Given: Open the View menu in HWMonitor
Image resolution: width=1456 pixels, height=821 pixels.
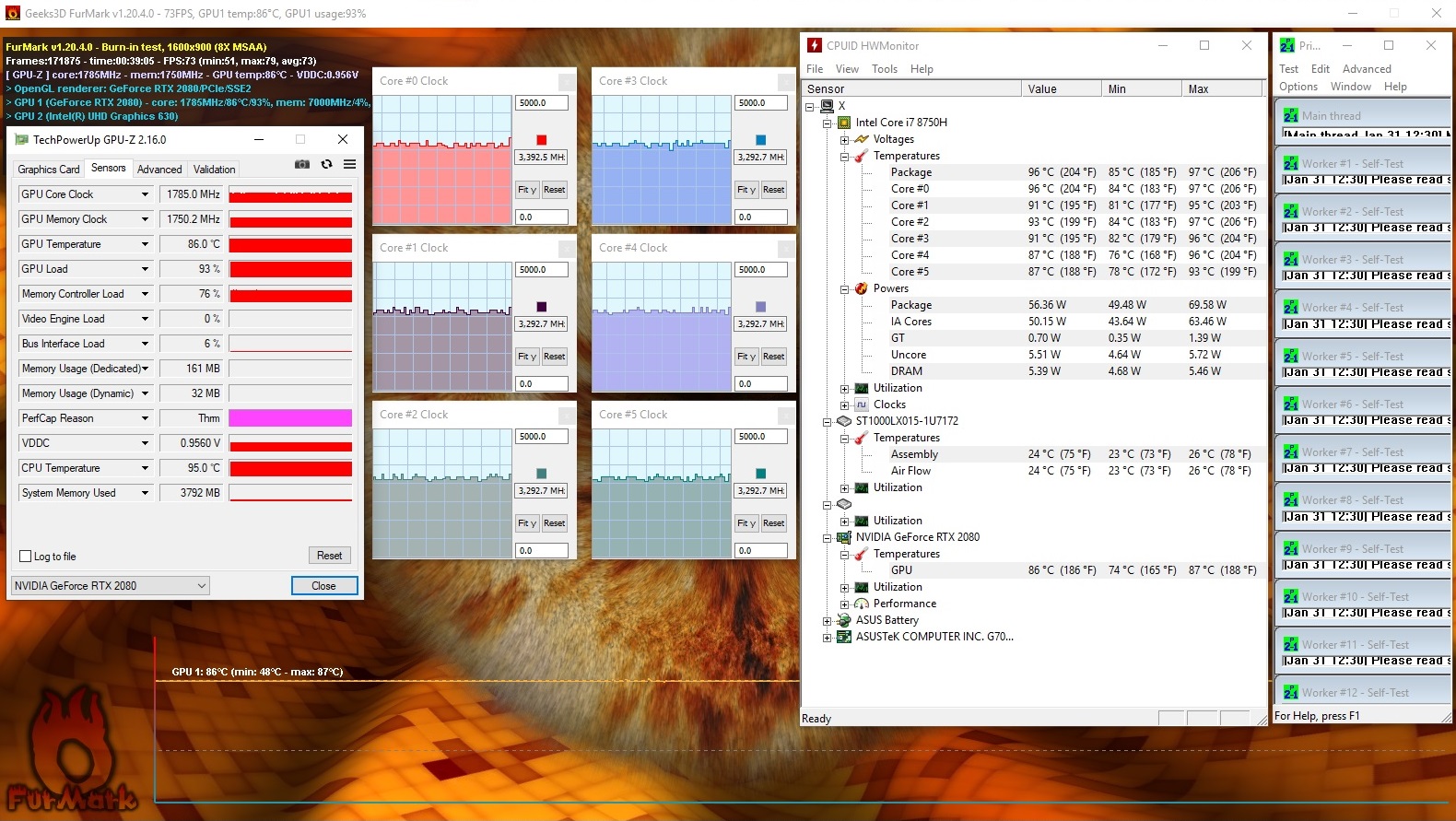Looking at the screenshot, I should (x=847, y=69).
